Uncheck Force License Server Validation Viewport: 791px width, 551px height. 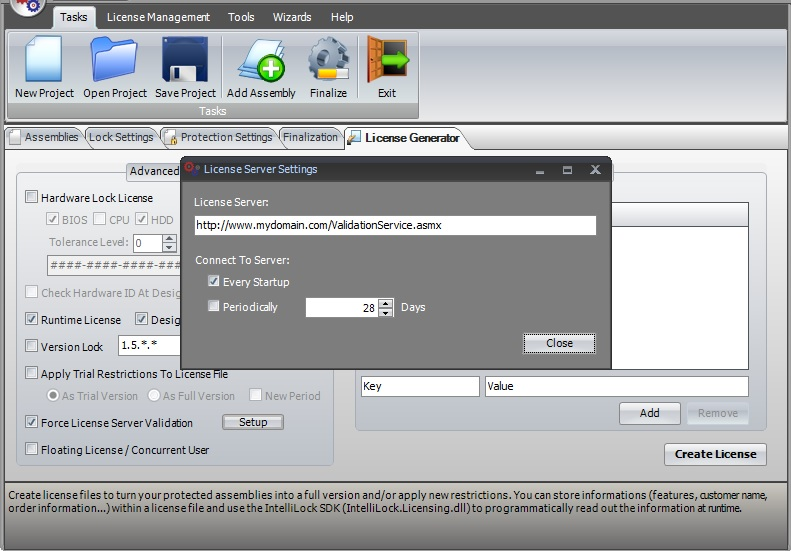(x=32, y=423)
